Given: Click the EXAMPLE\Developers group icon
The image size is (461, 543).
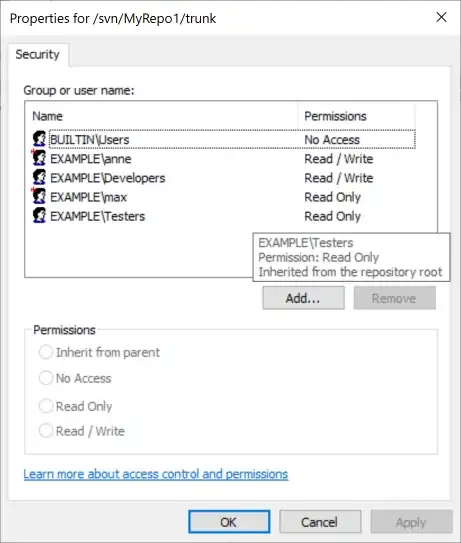Looking at the screenshot, I should (x=39, y=177).
